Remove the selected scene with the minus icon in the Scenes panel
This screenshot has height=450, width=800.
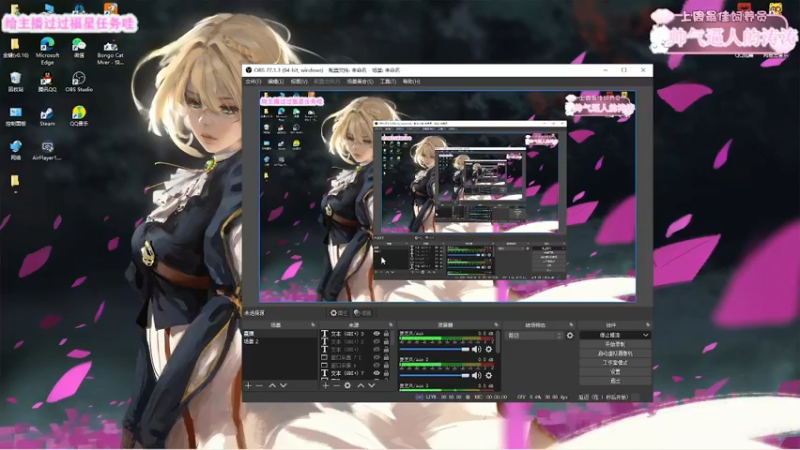point(259,386)
